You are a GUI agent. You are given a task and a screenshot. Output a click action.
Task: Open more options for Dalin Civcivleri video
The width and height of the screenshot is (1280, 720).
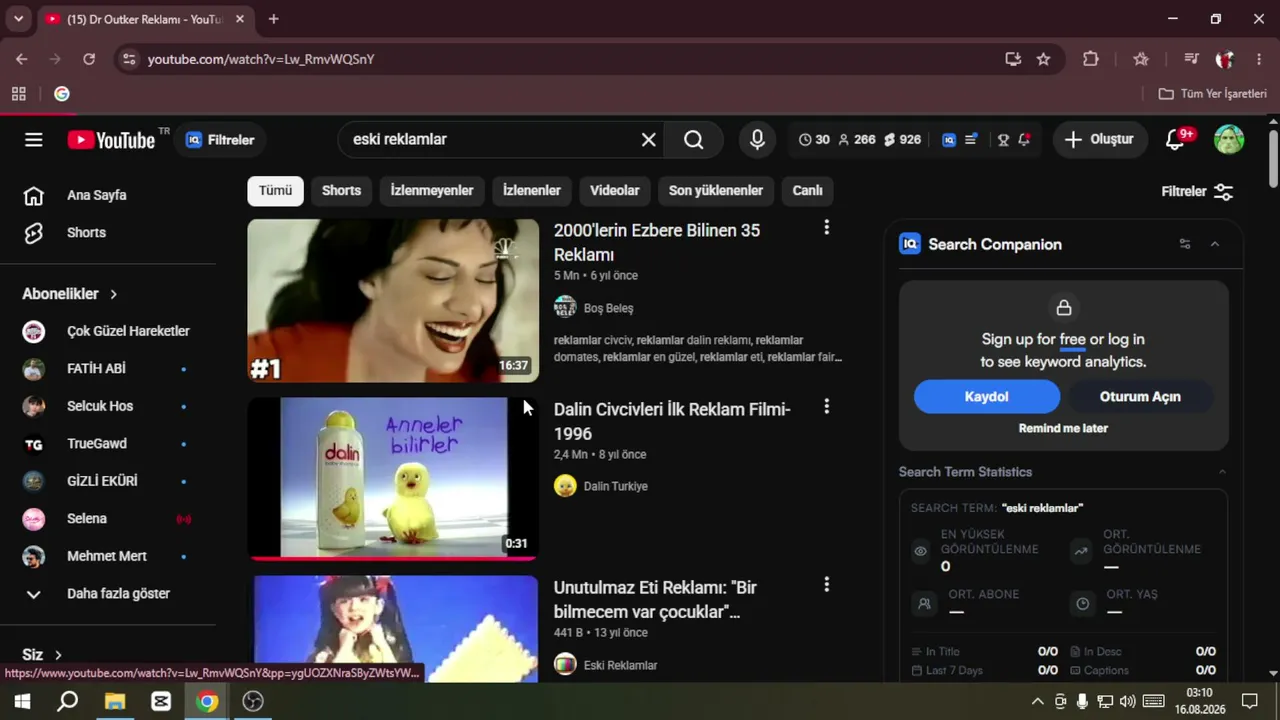point(826,407)
